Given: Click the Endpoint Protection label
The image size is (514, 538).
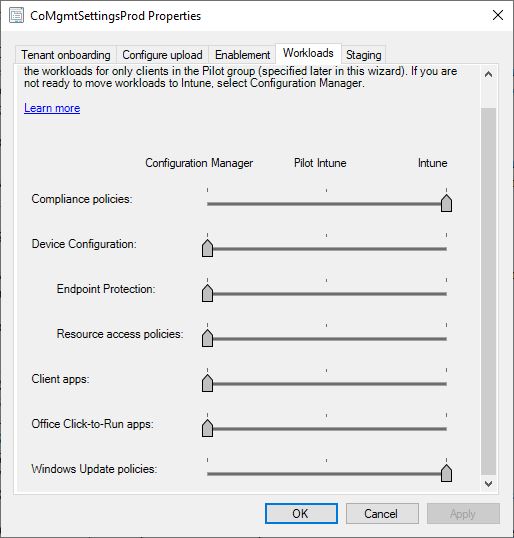Looking at the screenshot, I should click(106, 289).
